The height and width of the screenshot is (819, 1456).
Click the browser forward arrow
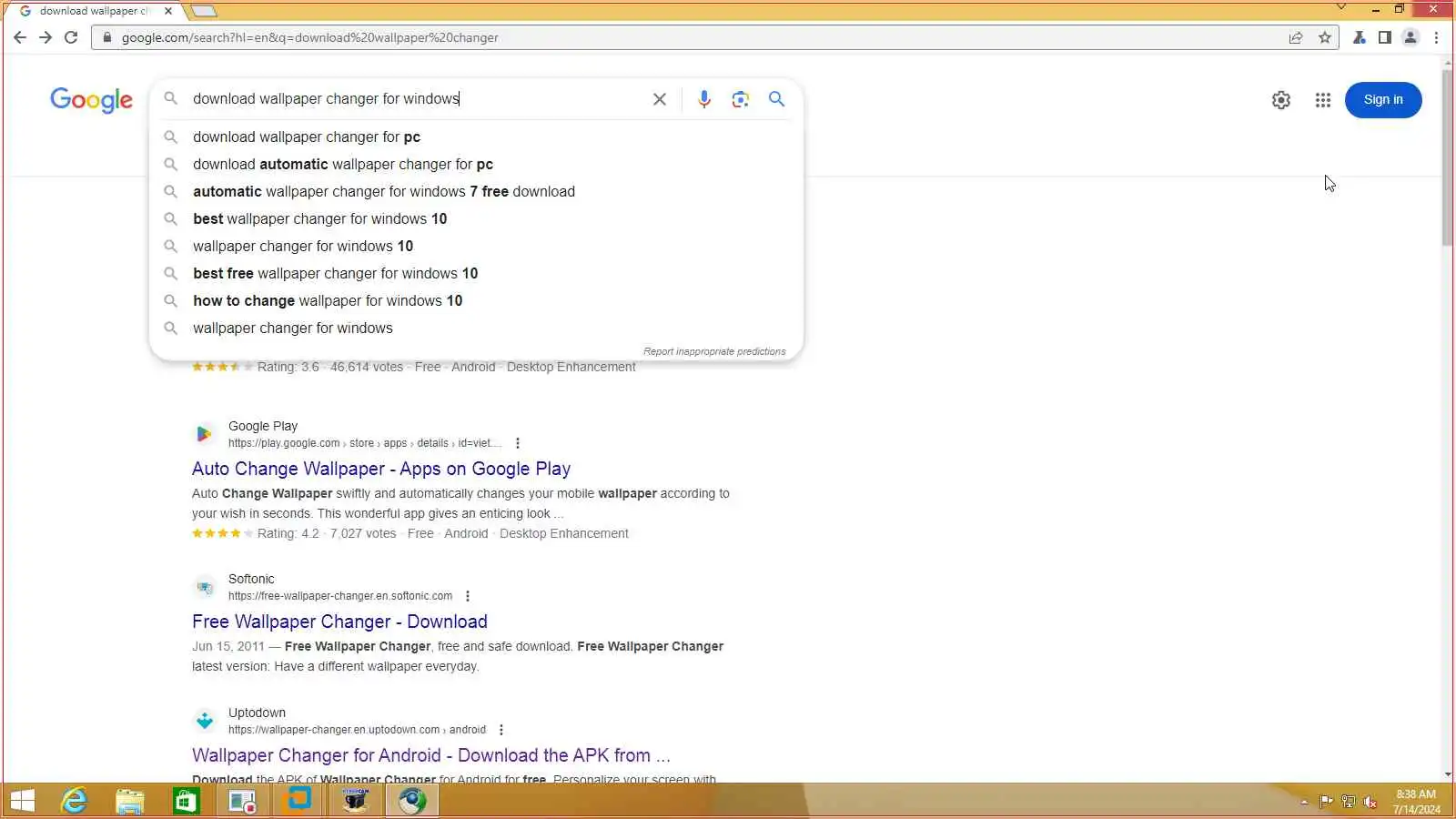click(45, 37)
